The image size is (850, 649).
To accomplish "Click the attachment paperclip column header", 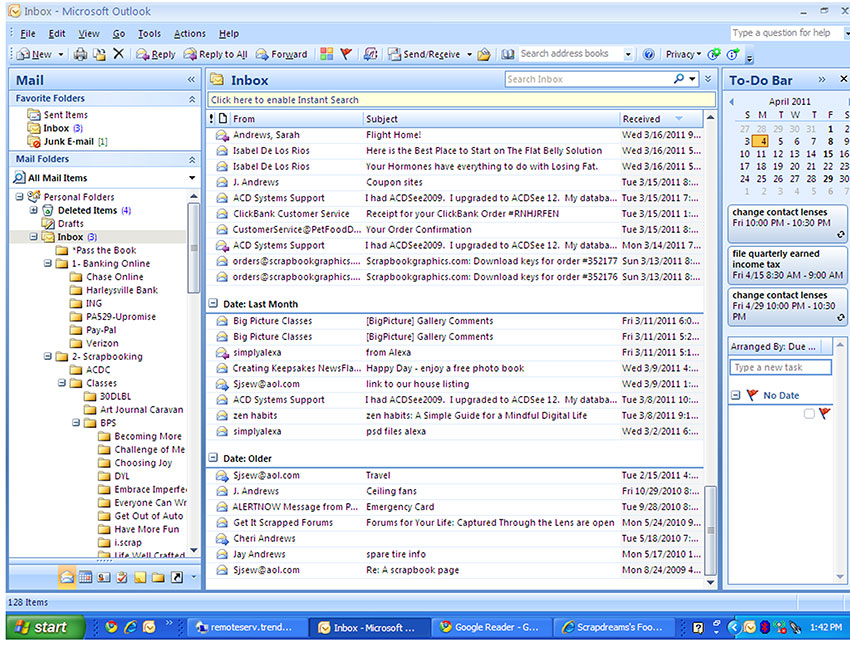I will 223,118.
